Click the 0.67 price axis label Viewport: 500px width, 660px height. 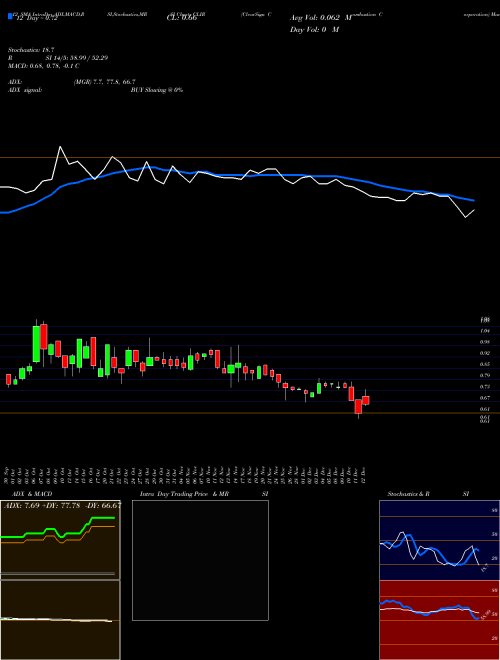click(x=484, y=398)
